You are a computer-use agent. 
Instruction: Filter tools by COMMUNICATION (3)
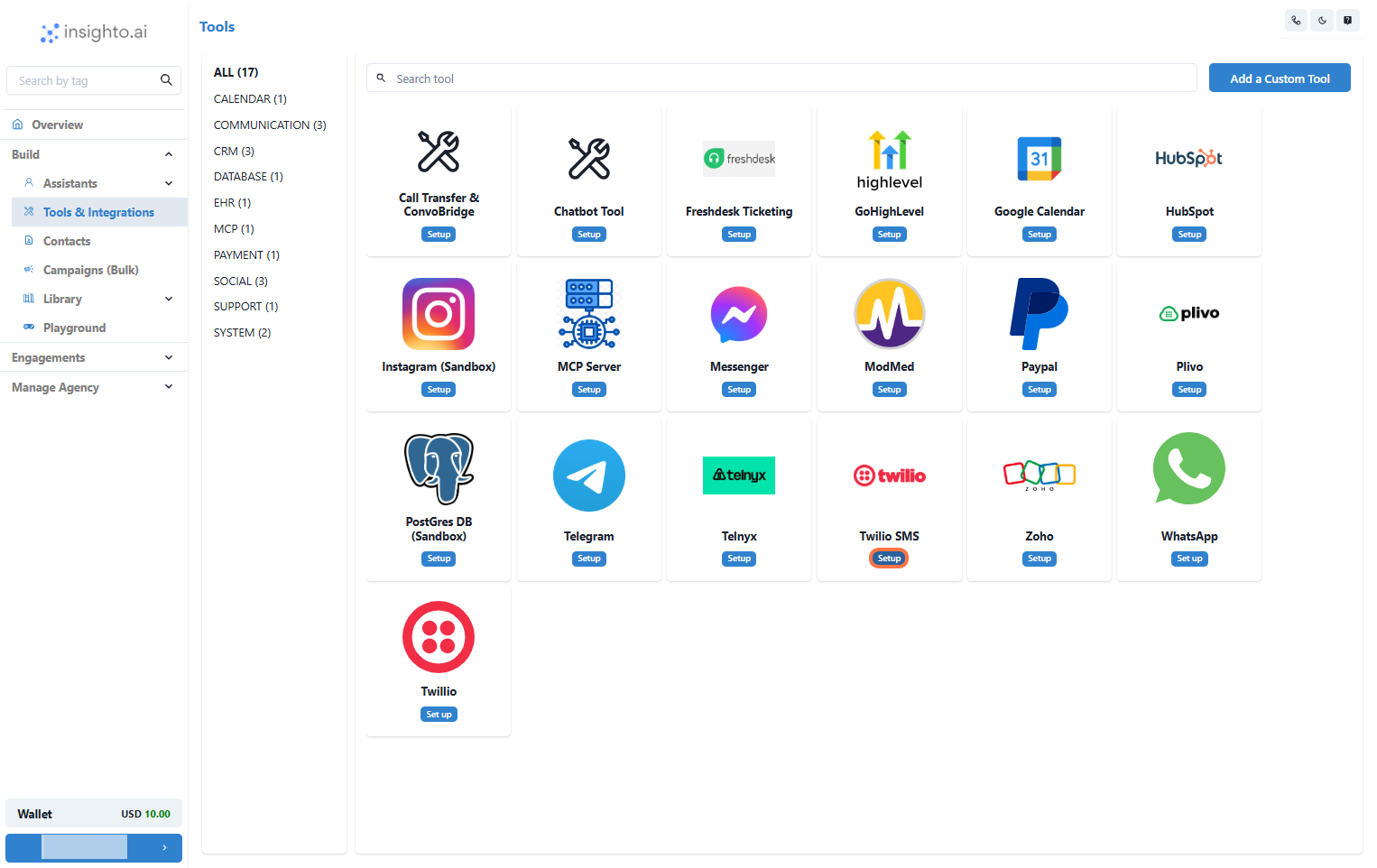pyautogui.click(x=270, y=125)
